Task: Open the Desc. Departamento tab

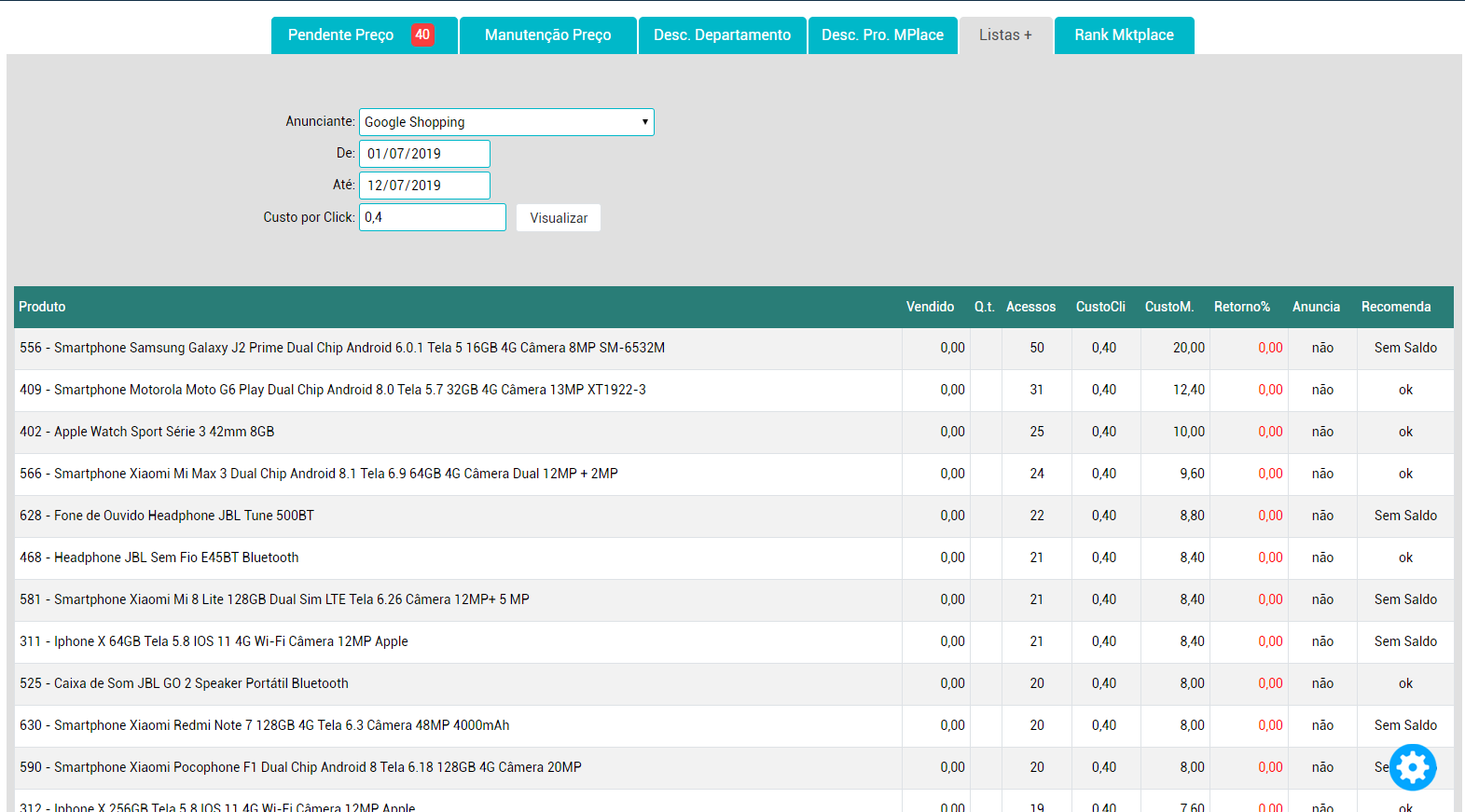Action: coord(723,35)
